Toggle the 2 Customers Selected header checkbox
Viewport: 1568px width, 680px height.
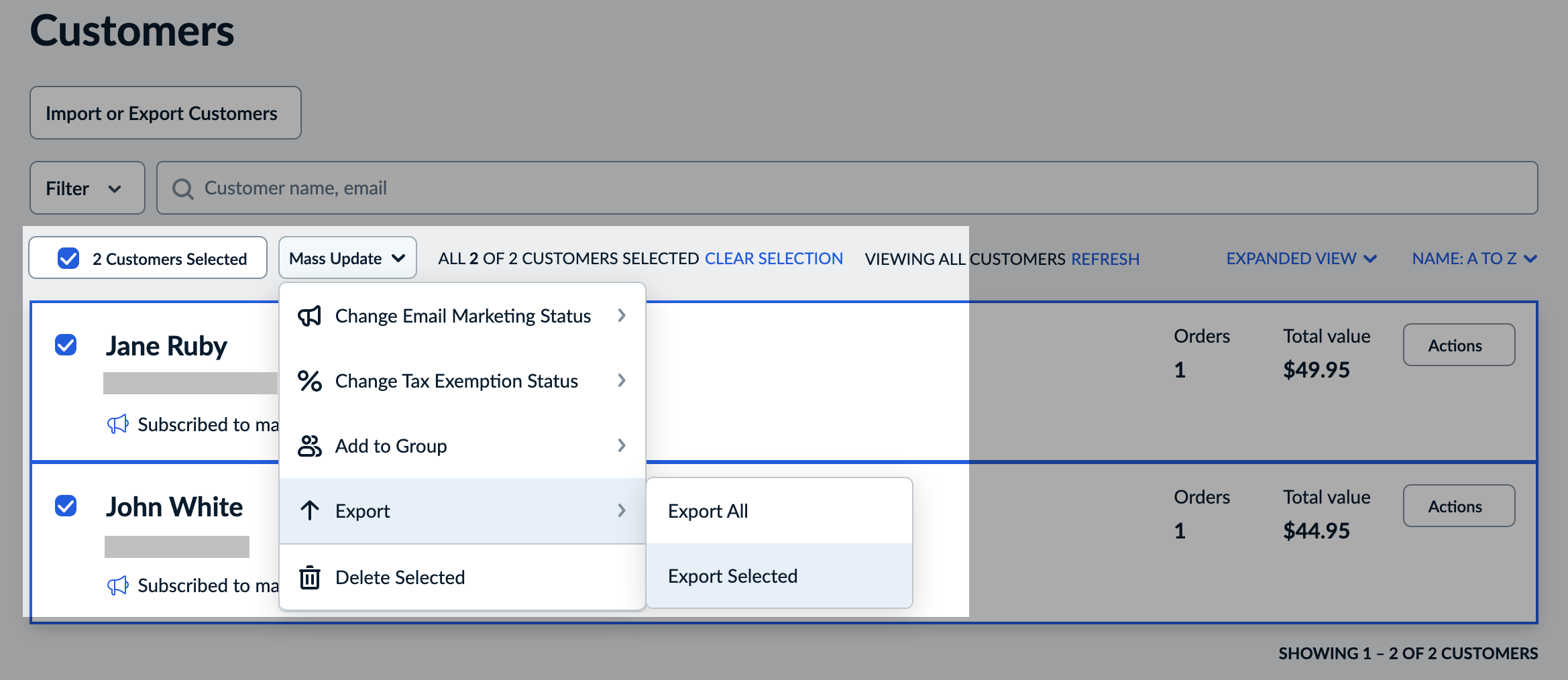pyautogui.click(x=68, y=258)
